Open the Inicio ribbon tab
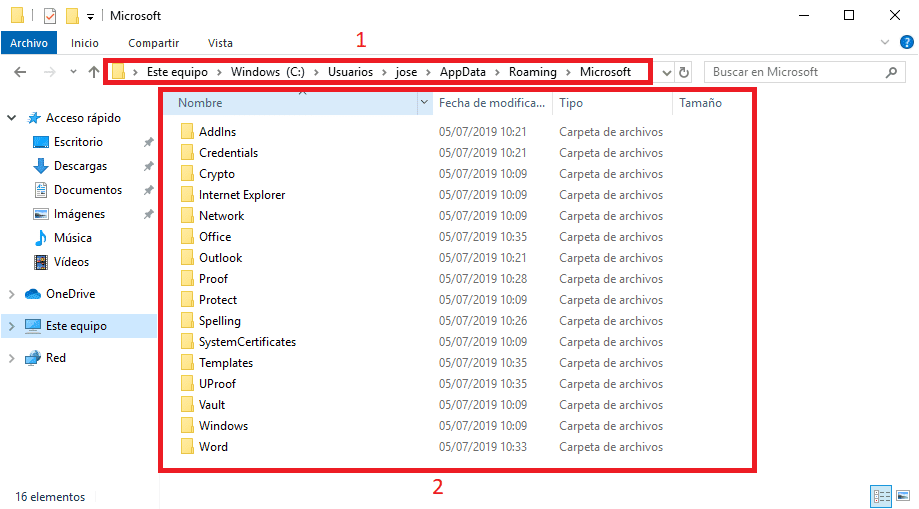This screenshot has width=919, height=509. [85, 43]
